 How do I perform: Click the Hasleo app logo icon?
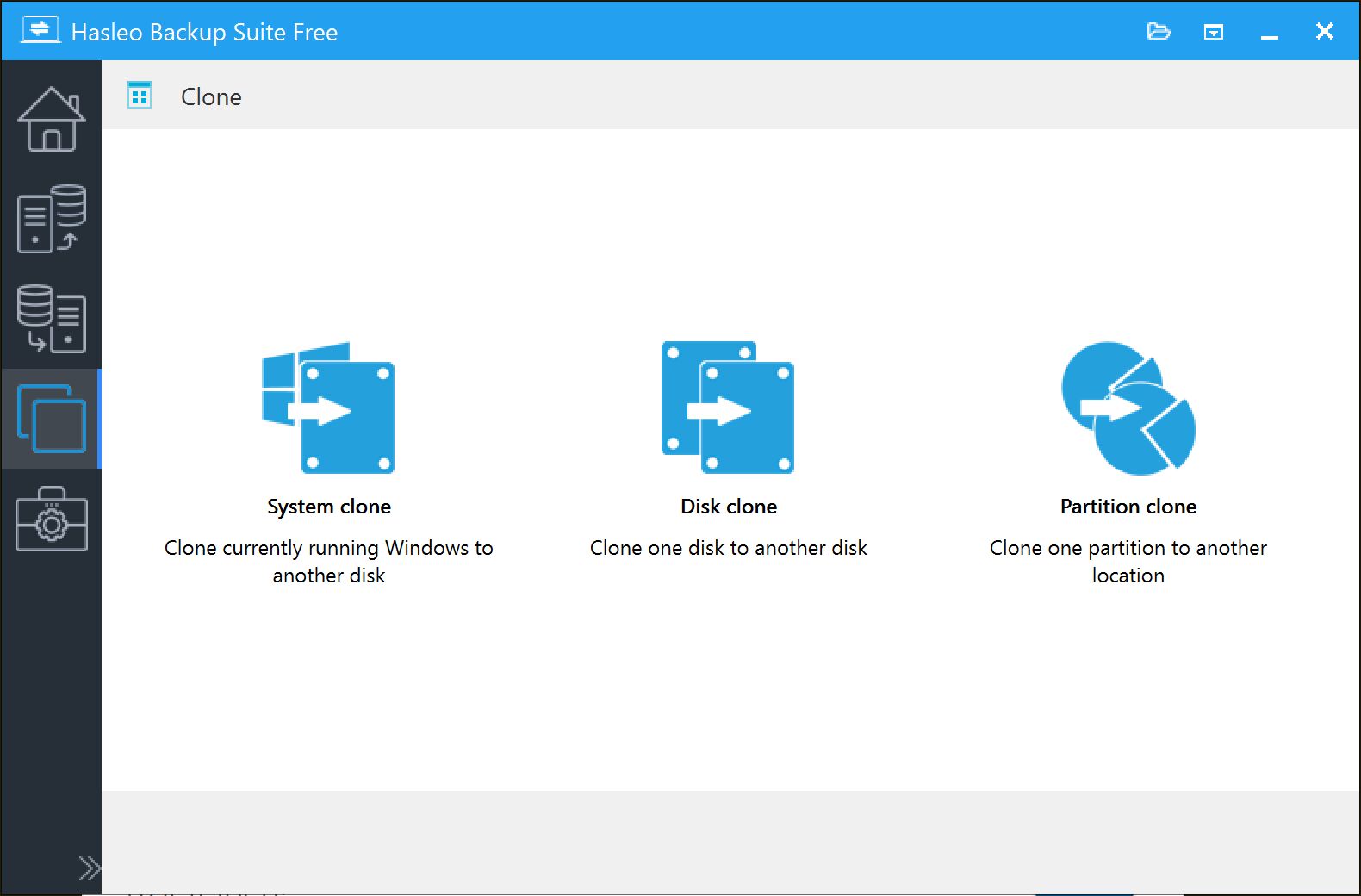pos(40,30)
